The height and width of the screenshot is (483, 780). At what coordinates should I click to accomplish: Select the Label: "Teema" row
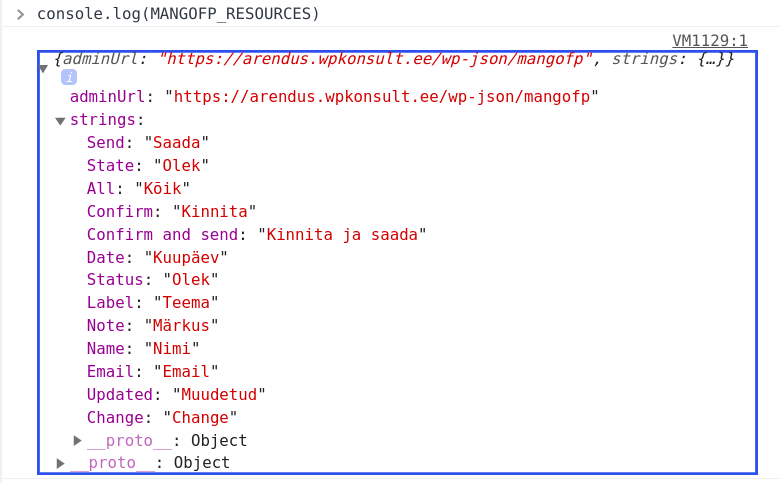coord(152,303)
